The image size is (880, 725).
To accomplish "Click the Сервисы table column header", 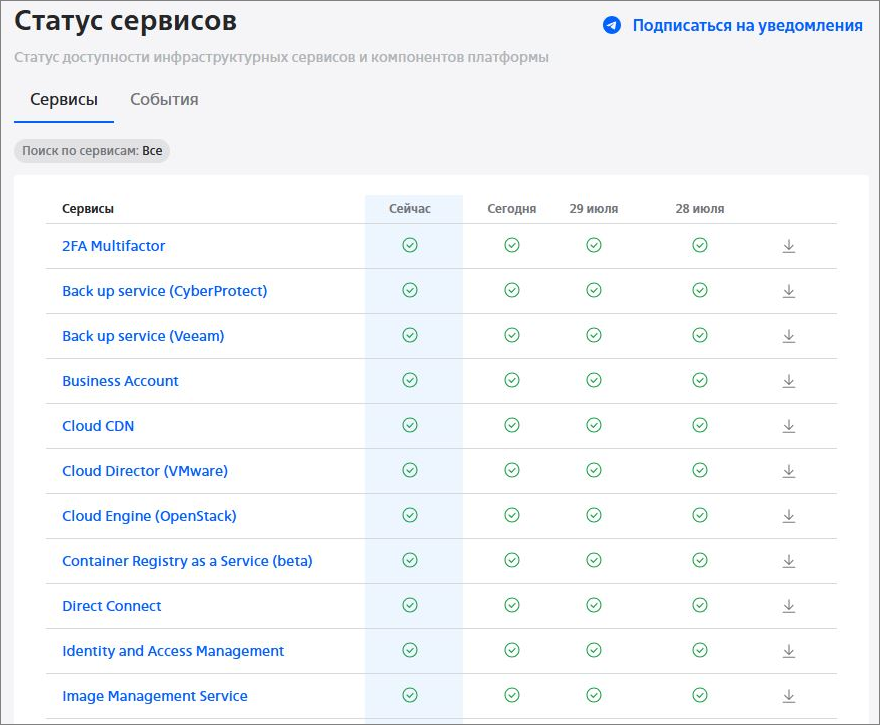I will click(88, 209).
